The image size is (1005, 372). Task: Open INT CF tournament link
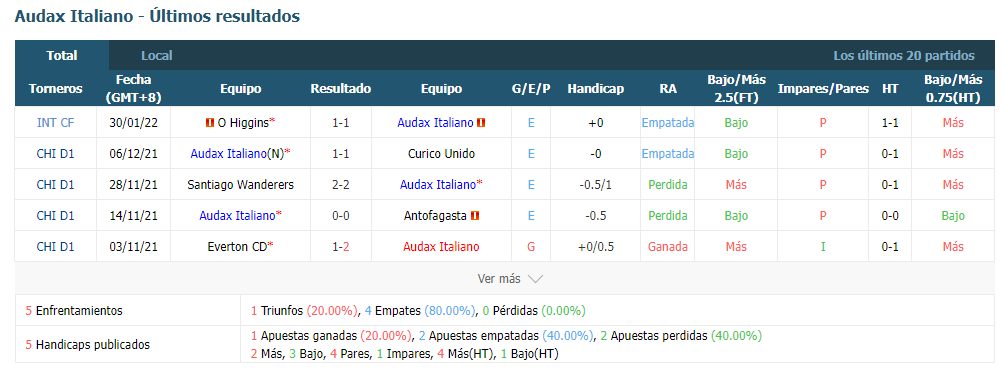click(x=55, y=123)
